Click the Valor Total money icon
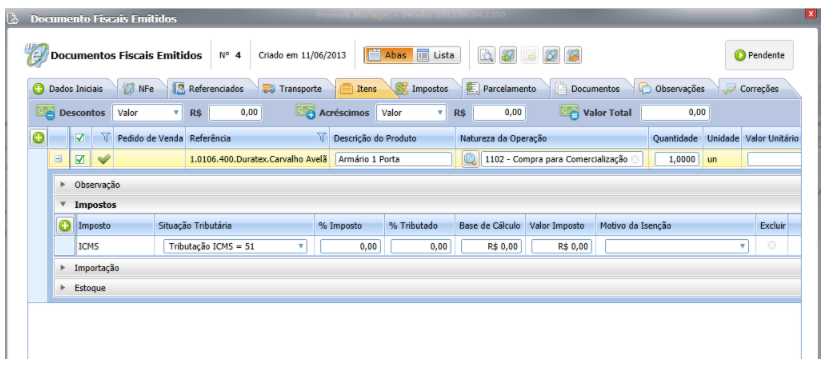This screenshot has height=369, width=825. pos(569,112)
